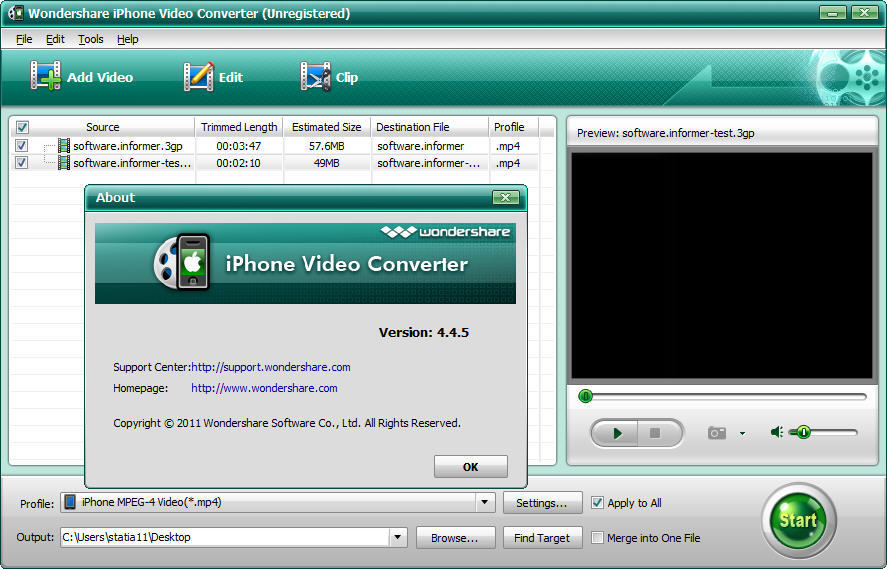Uncheck the software.informer.3gp checkbox
Image resolution: width=887 pixels, height=569 pixels.
21,146
